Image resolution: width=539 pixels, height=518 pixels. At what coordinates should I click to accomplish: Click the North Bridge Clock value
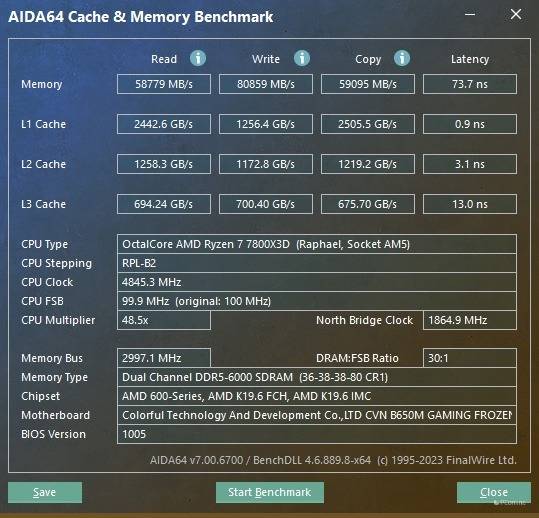pyautogui.click(x=470, y=320)
